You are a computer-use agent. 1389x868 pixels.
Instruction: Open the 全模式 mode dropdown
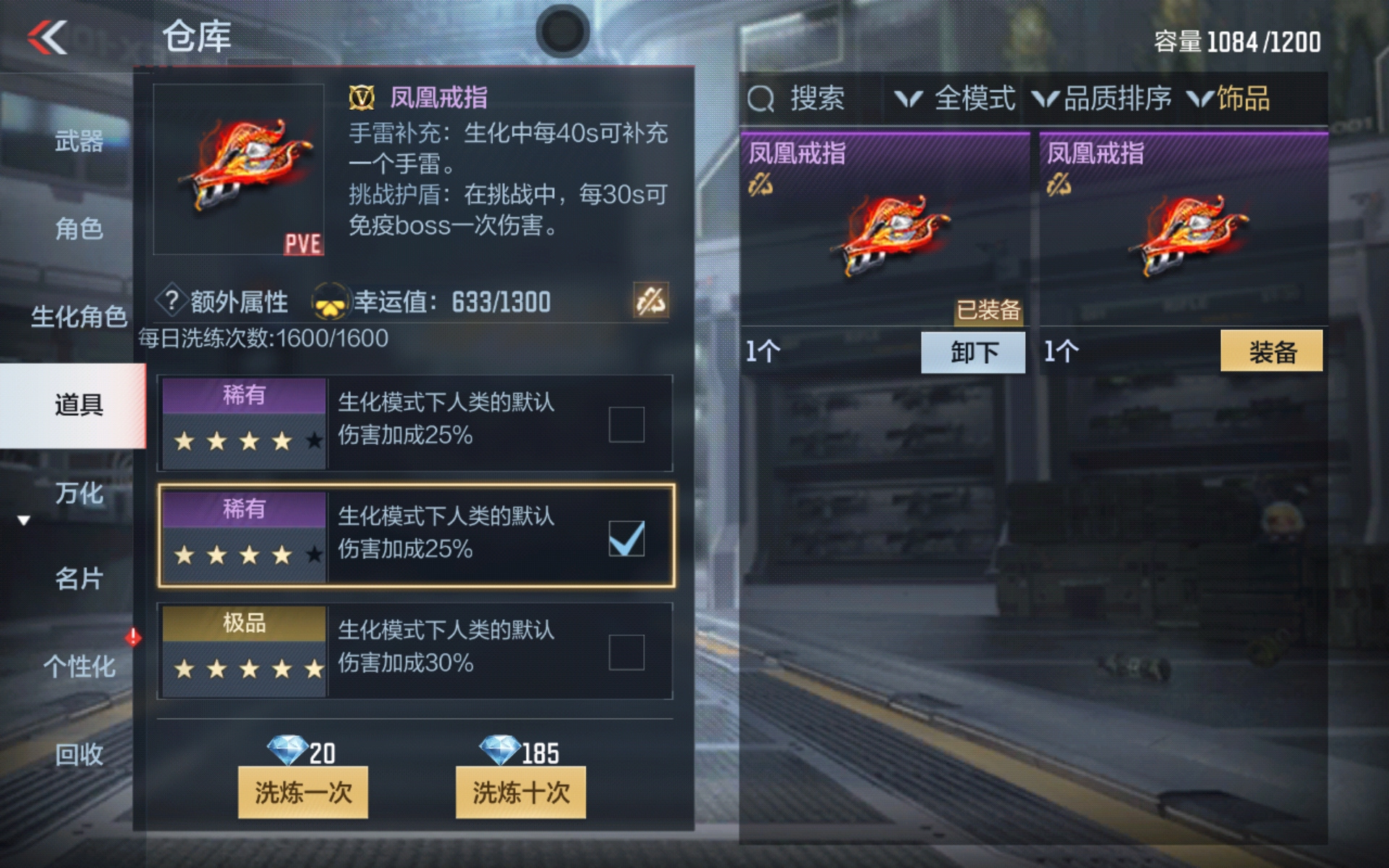coord(955,98)
